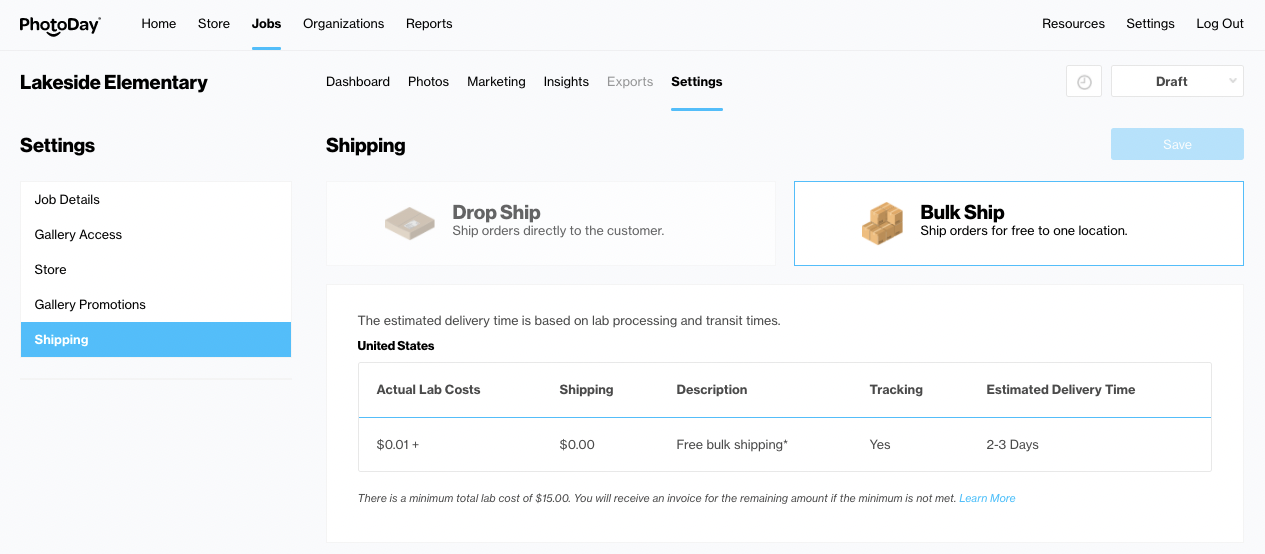Go to the Dashboard tab
Image resolution: width=1265 pixels, height=554 pixels.
(x=358, y=82)
